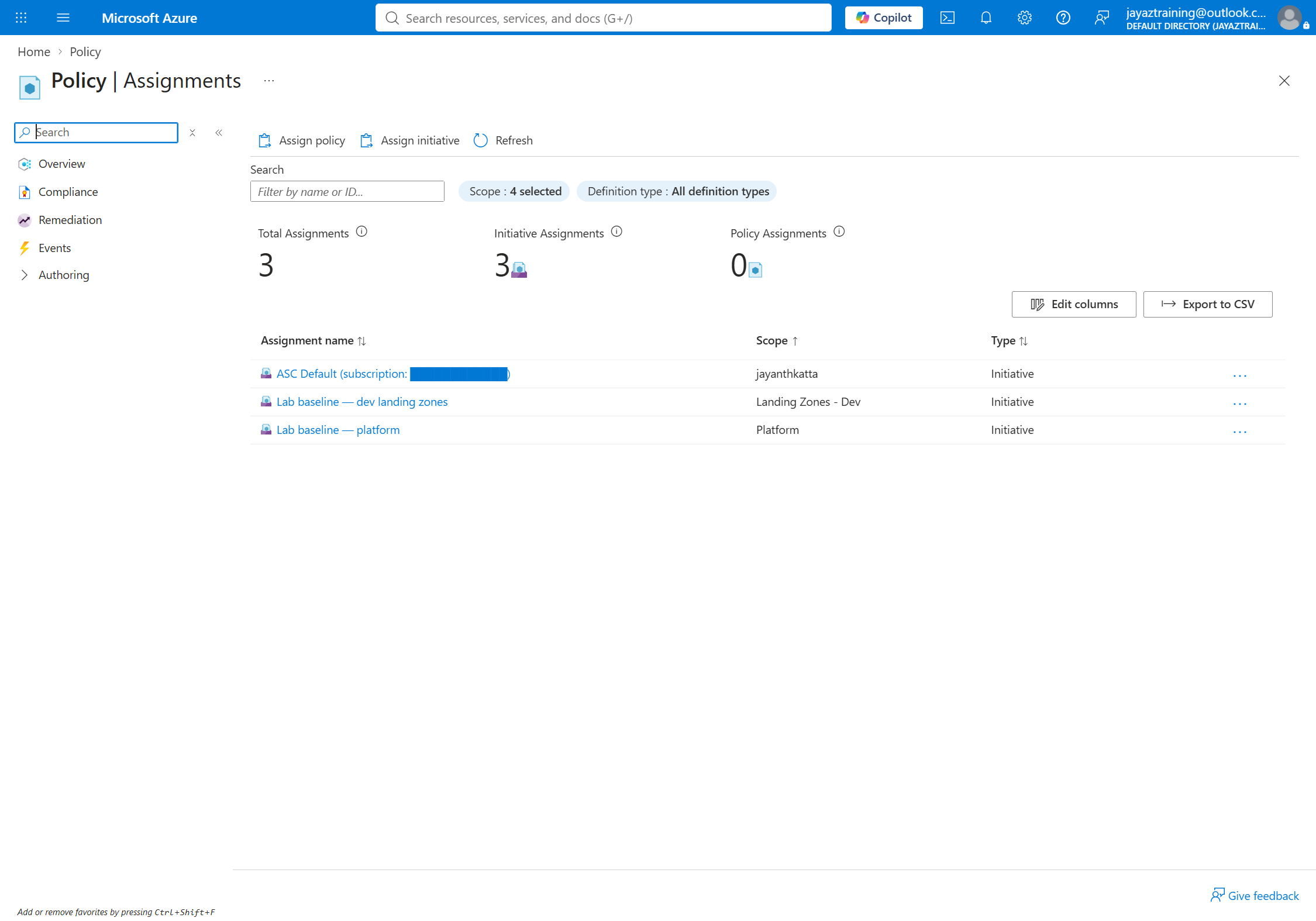Click Edit columns

tap(1074, 304)
